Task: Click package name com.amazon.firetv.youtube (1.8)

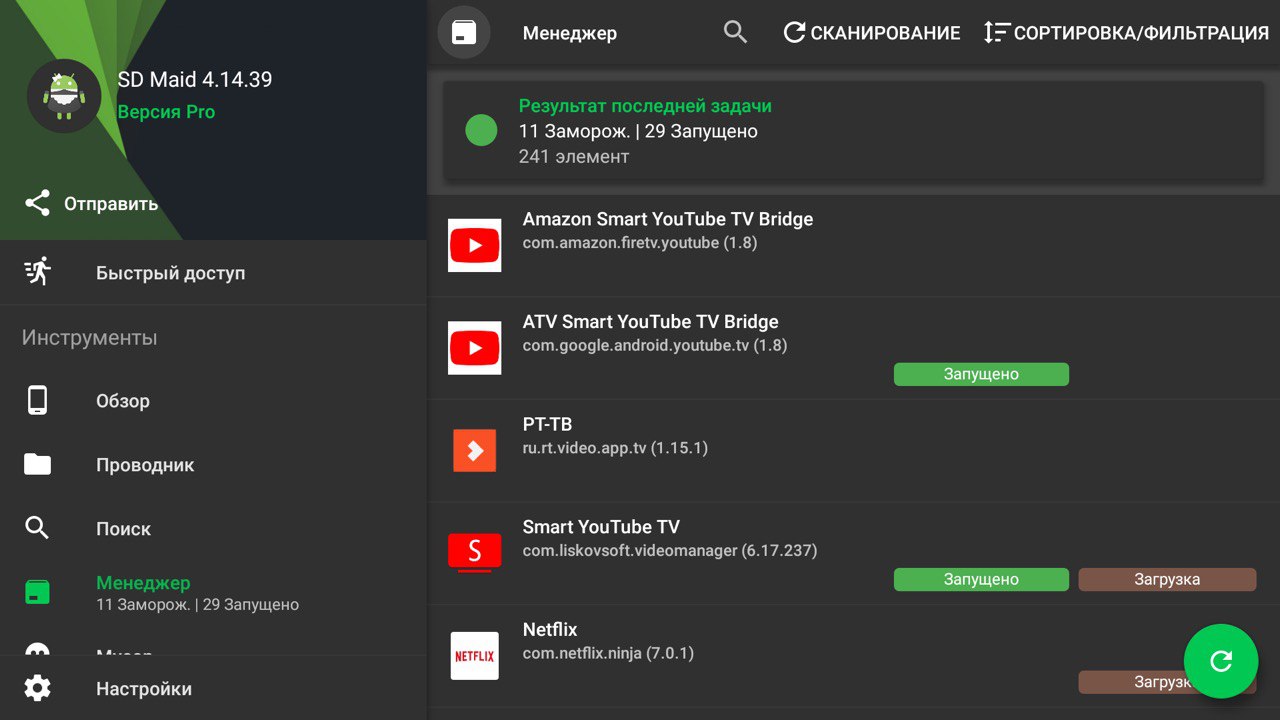Action: (640, 243)
